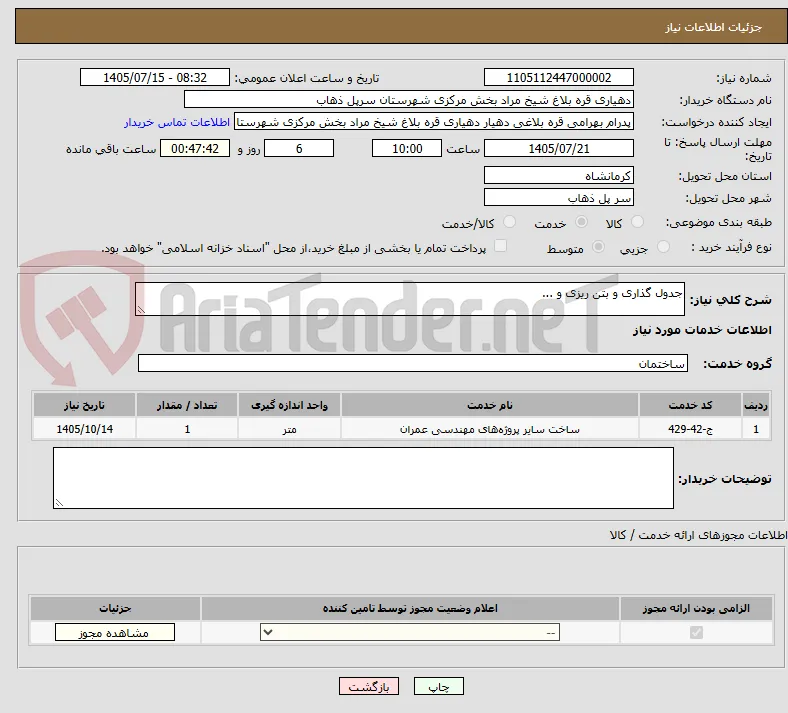Open the license status dropdown

click(410, 632)
